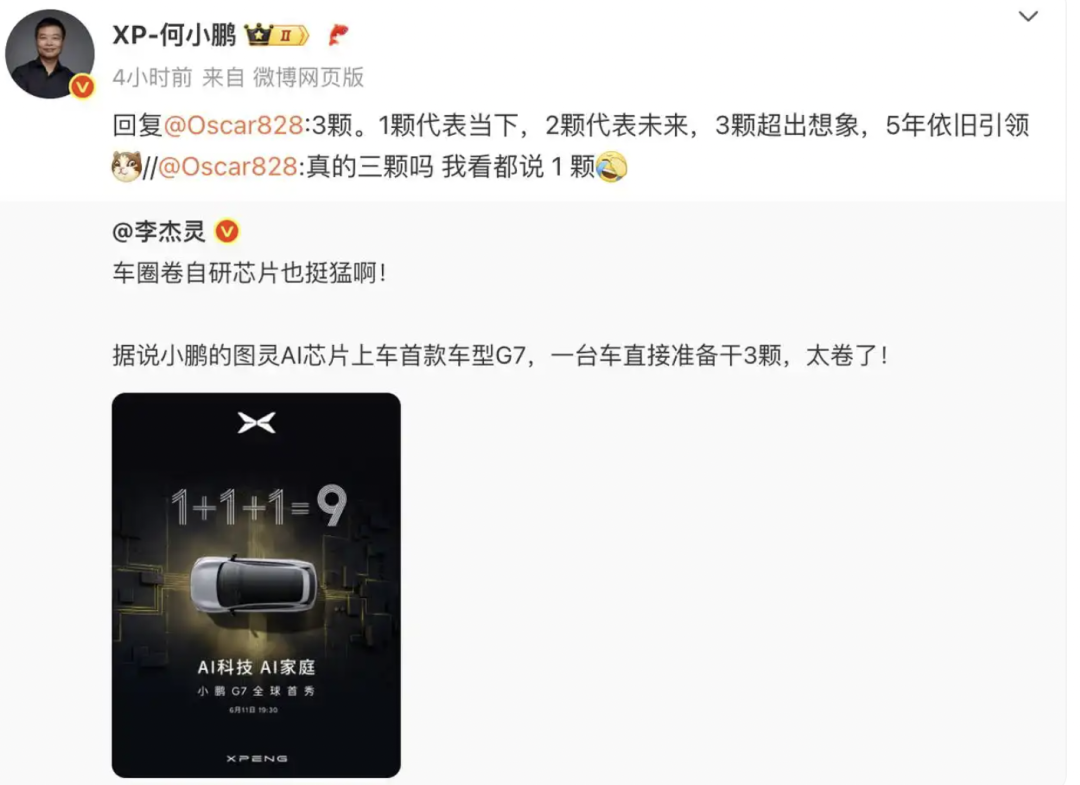Screen dimensions: 1080x785
Task: Click the 微博网页版 source link
Action: (x=309, y=77)
